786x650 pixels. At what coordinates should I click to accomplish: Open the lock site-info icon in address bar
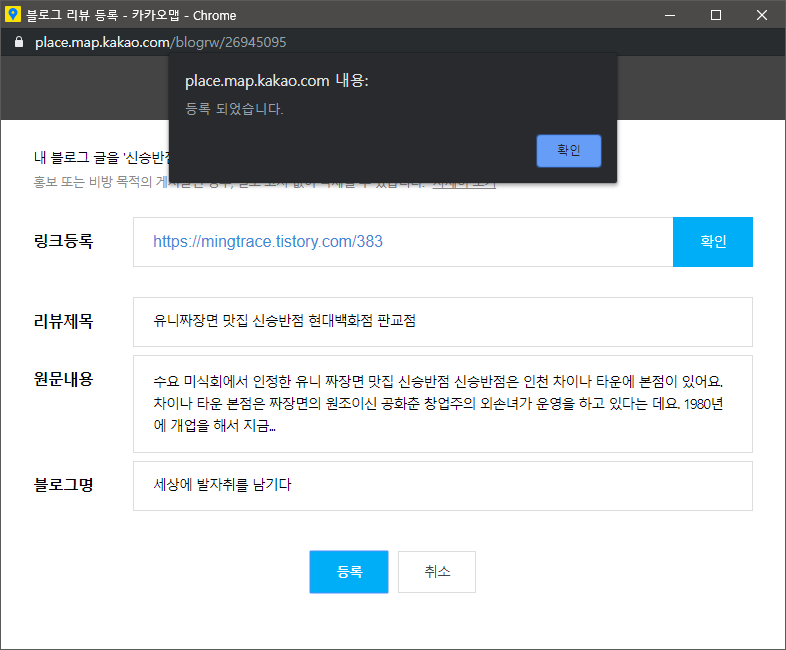19,42
